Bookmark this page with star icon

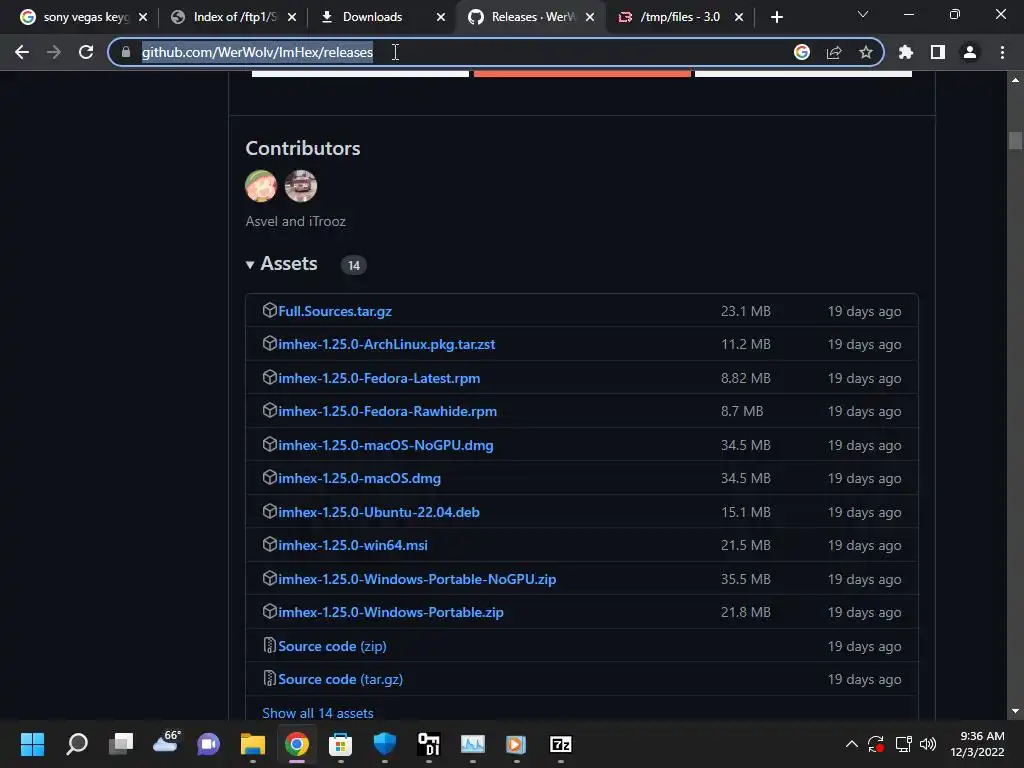866,52
